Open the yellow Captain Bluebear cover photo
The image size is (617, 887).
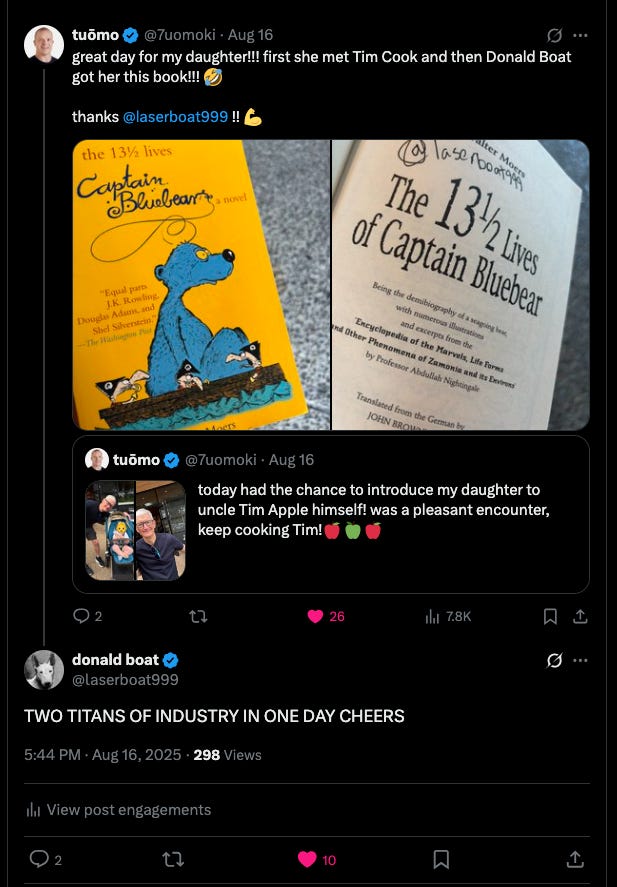coord(201,285)
